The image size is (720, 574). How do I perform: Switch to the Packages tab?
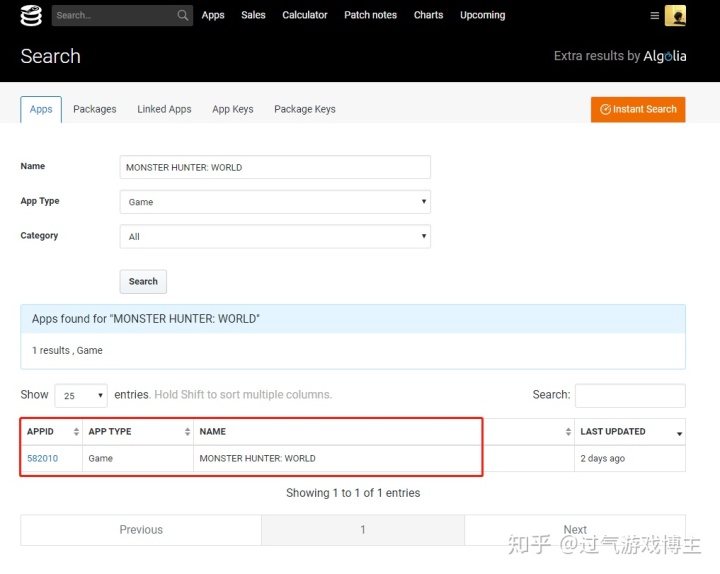pyautogui.click(x=95, y=109)
